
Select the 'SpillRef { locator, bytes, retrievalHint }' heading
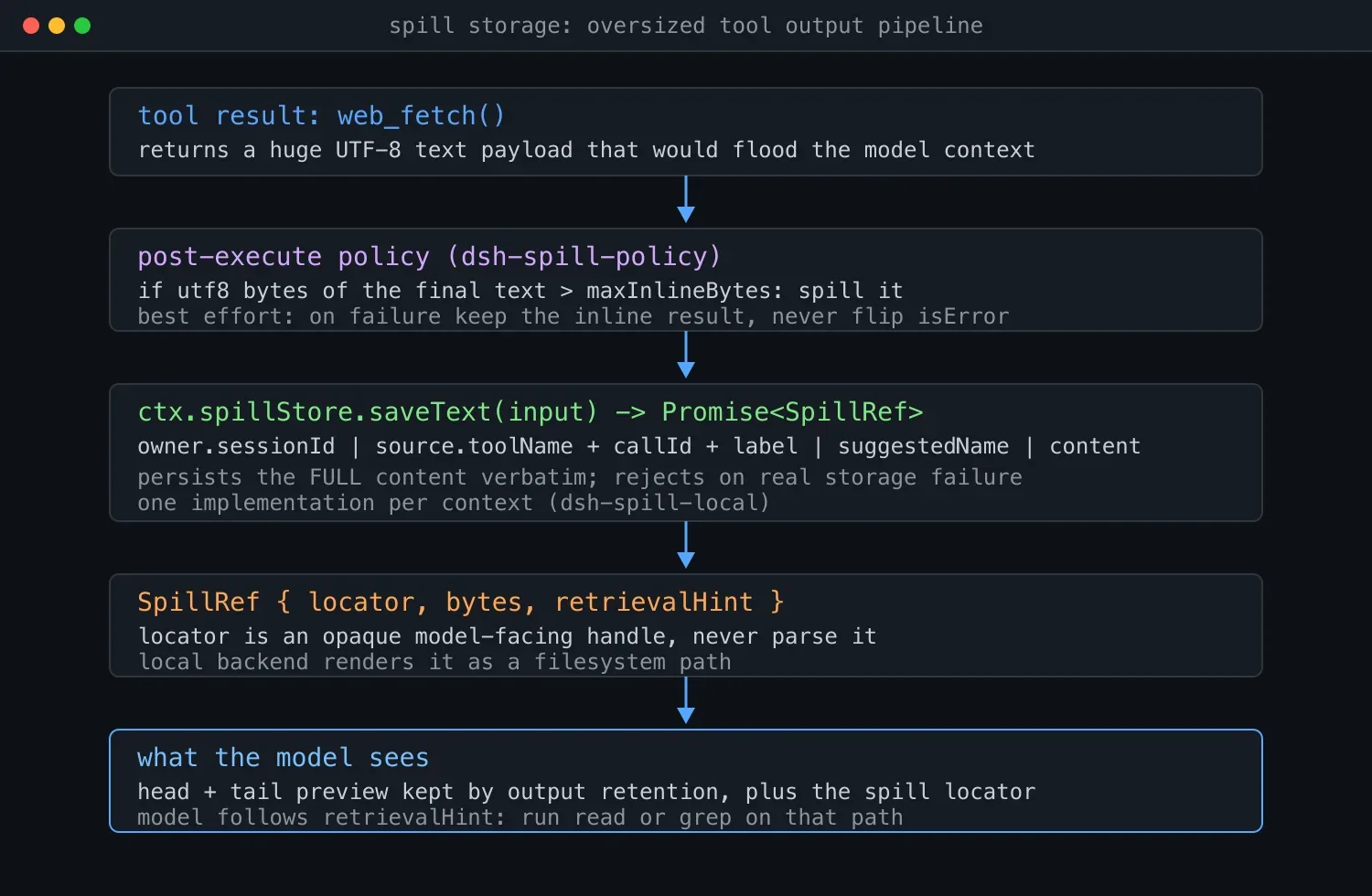[x=461, y=603]
